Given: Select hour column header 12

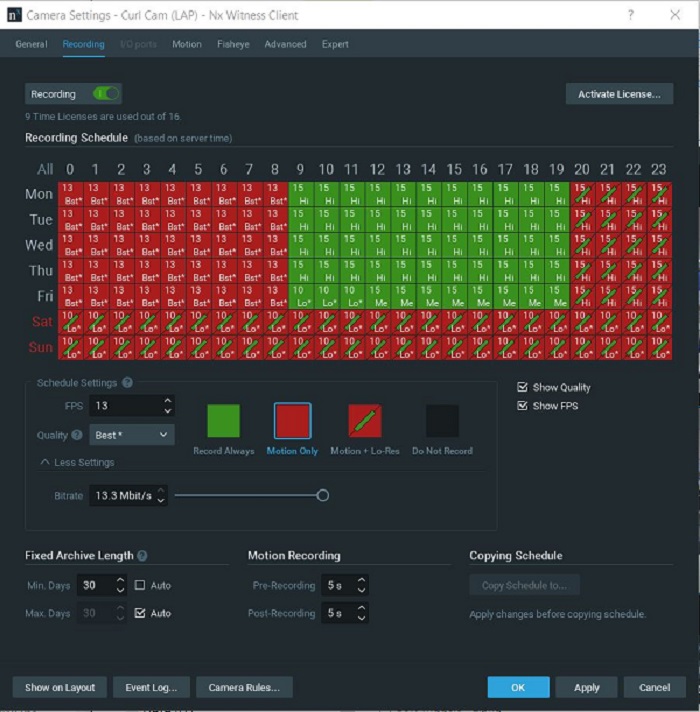Looking at the screenshot, I should point(377,169).
